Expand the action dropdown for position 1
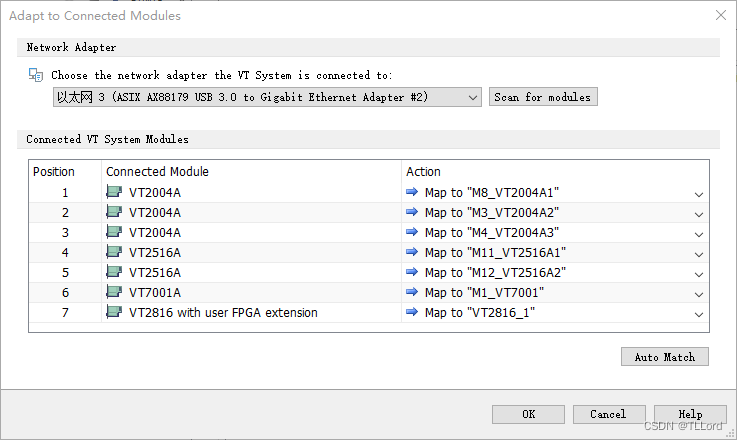 coord(699,195)
